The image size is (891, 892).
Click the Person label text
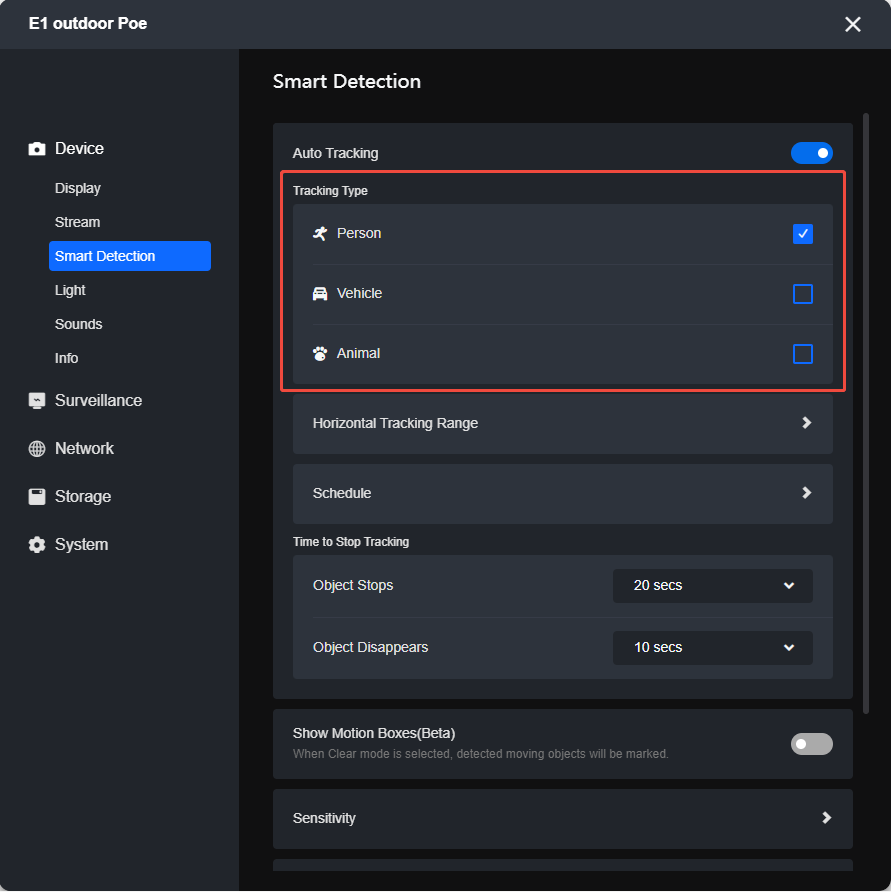[359, 233]
